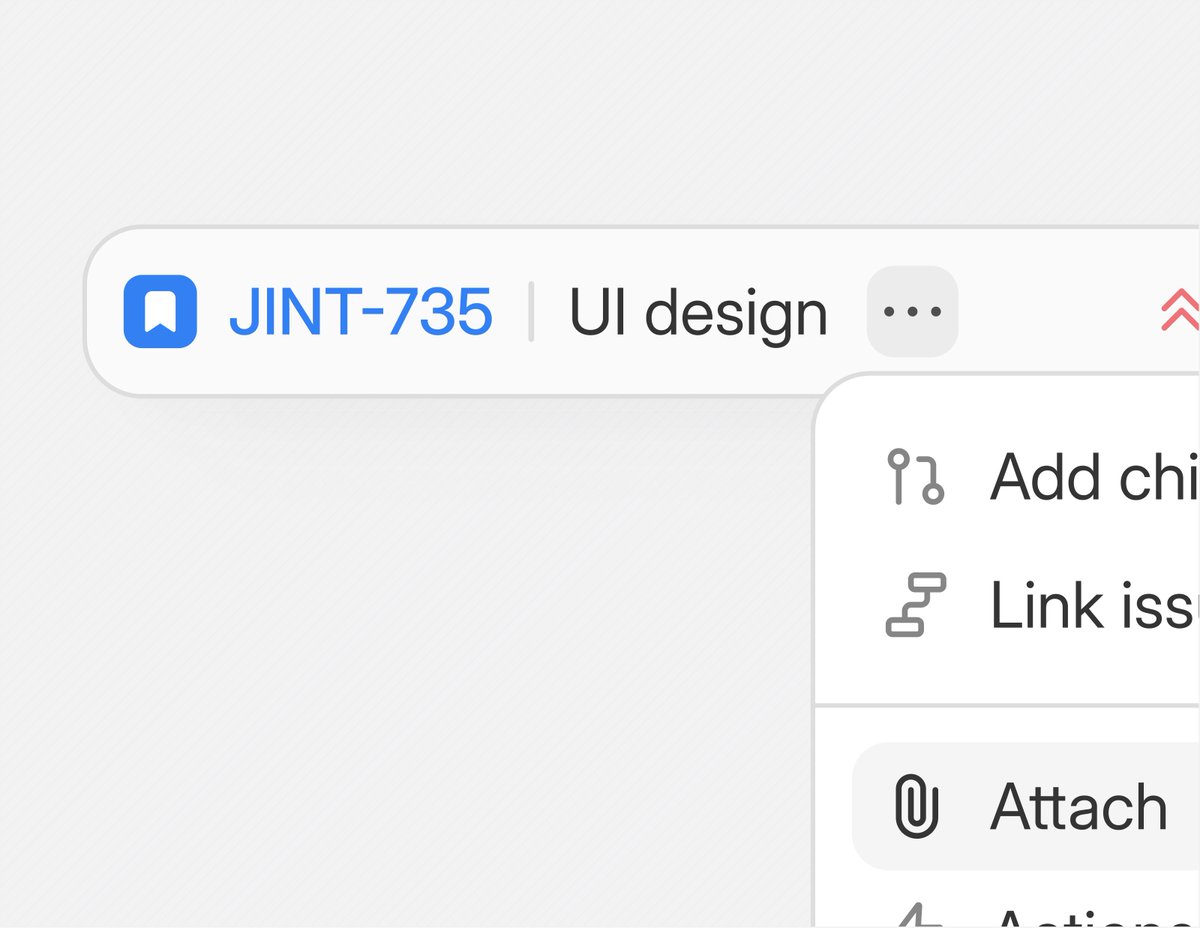Image resolution: width=1200 pixels, height=928 pixels.
Task: Click the lightning bolt icon at menu bottom
Action: (x=916, y=916)
